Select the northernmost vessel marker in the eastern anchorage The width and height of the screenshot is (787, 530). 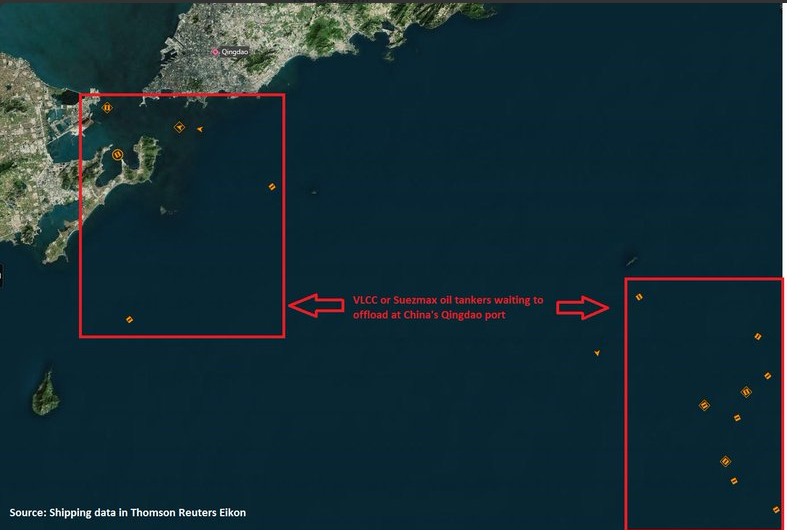639,297
